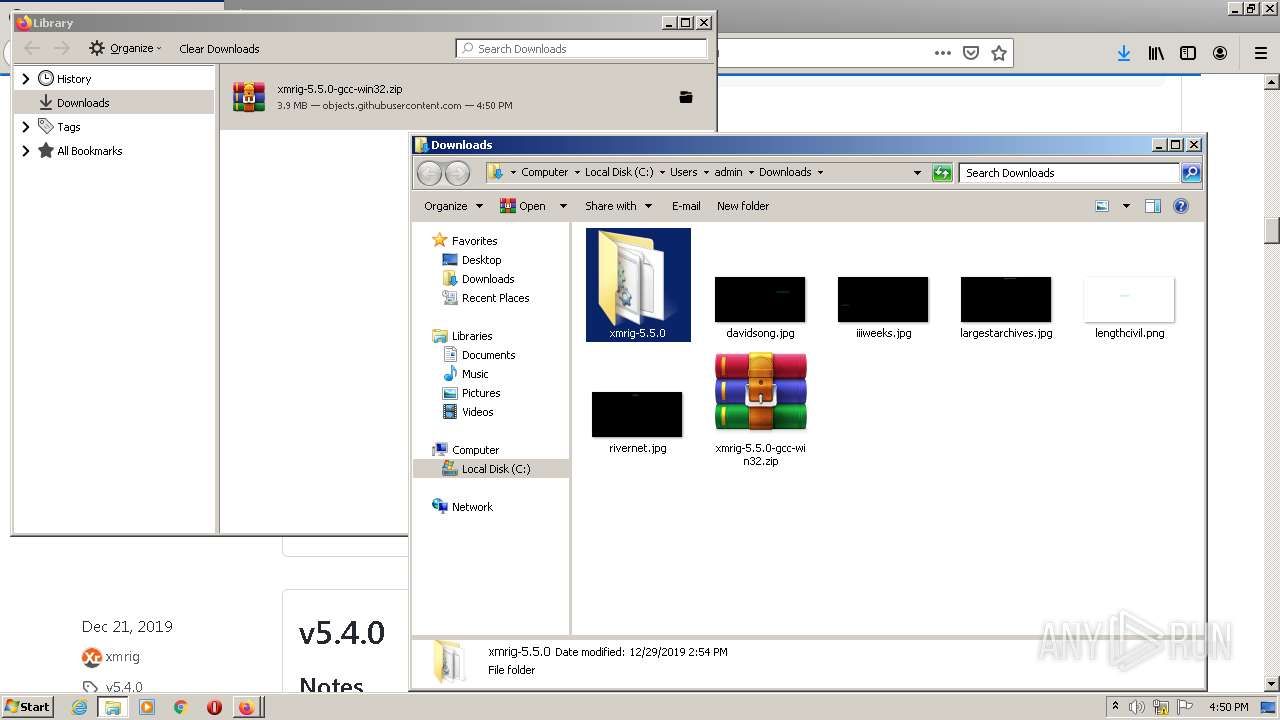1280x720 pixels.
Task: Change view icon in Explorer toolbar
Action: coord(1102,206)
